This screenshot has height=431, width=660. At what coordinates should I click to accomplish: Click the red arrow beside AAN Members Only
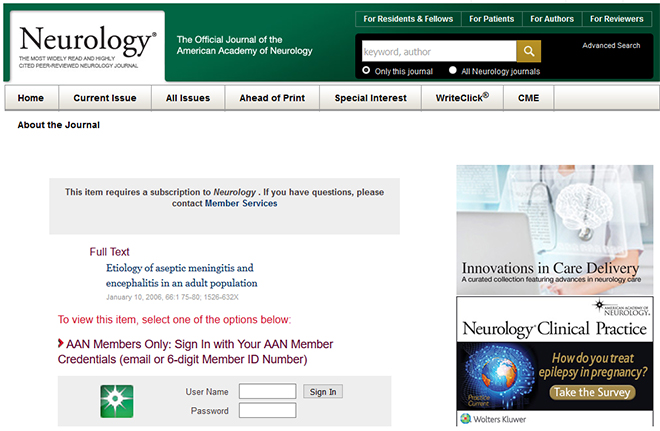(61, 343)
